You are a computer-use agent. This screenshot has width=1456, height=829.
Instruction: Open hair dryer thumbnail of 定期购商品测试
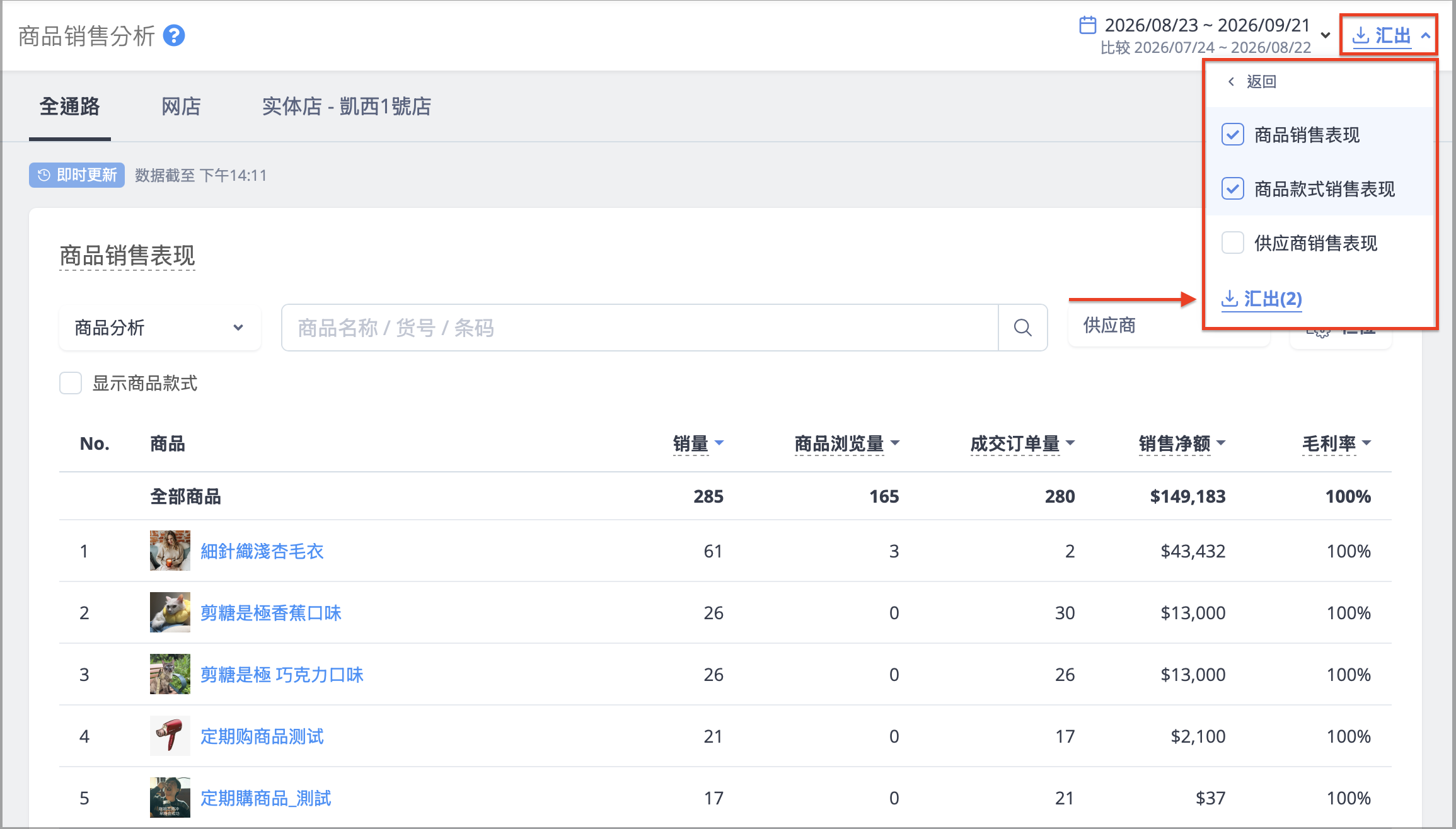click(170, 736)
